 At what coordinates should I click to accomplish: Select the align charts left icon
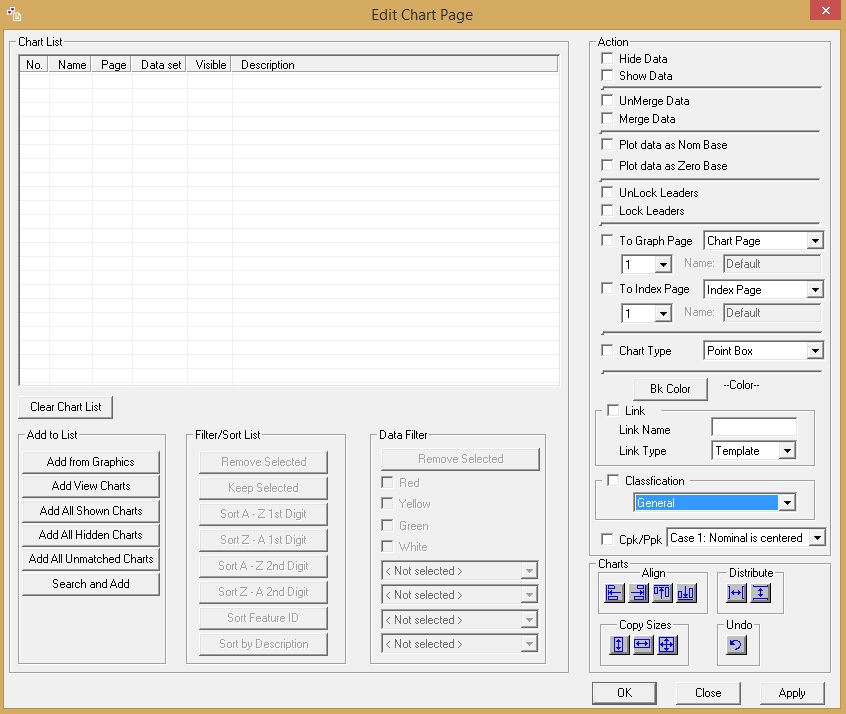click(x=613, y=593)
